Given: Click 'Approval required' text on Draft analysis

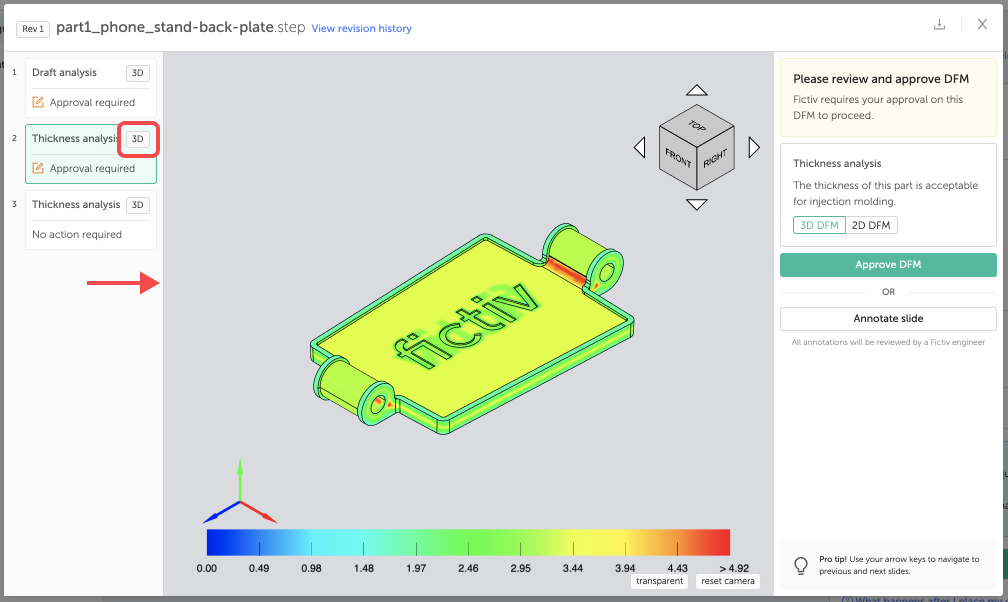Looking at the screenshot, I should coord(92,102).
